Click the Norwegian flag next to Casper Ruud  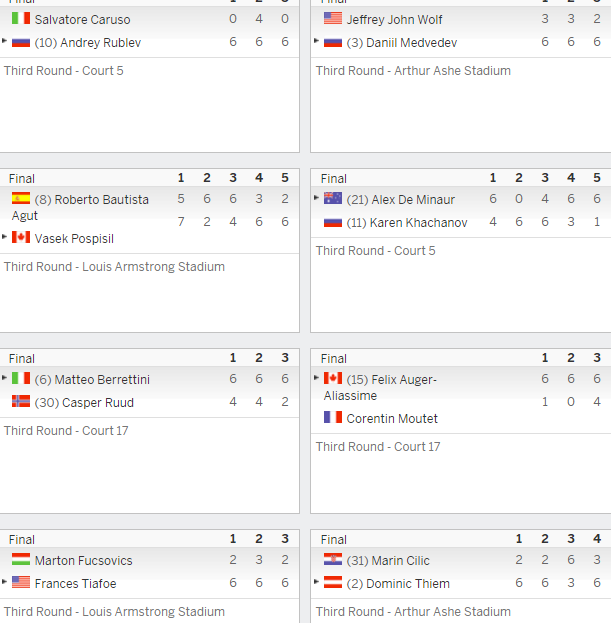coord(21,401)
